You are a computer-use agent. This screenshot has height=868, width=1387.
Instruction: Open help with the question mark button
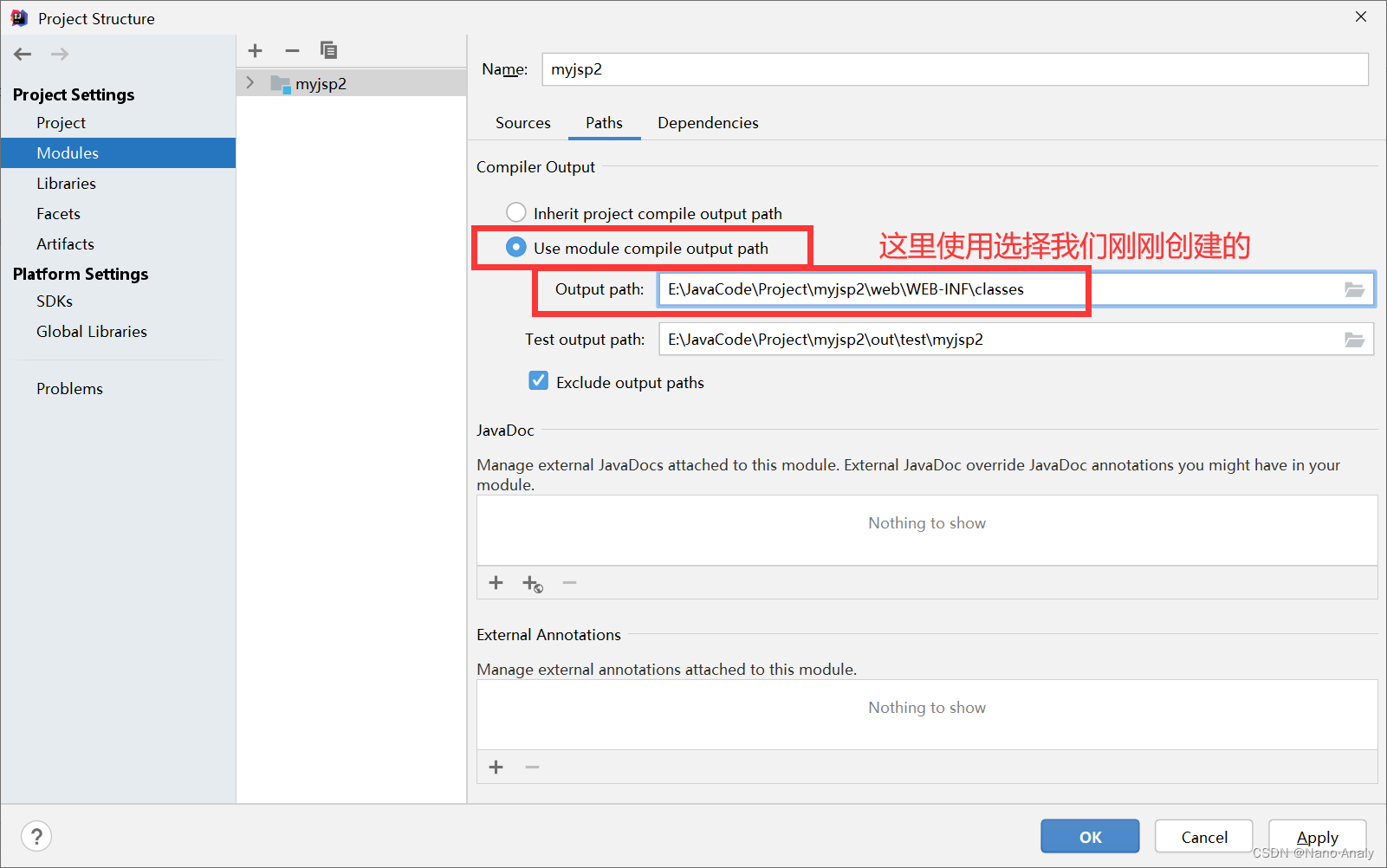[36, 836]
